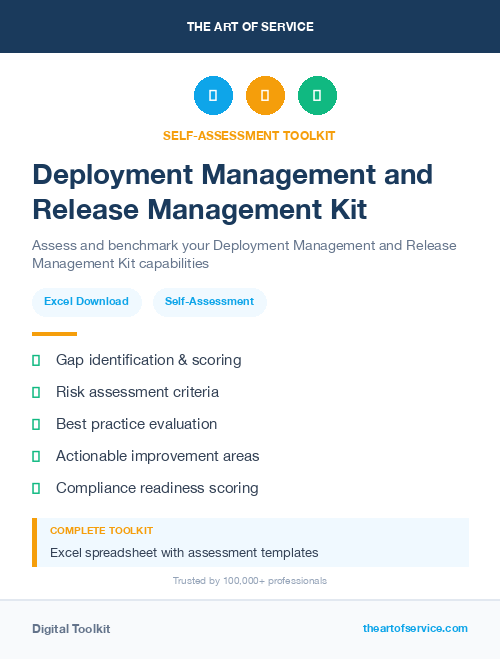The image size is (500, 659).
Task: Click the Self-Assessment pill button
Action: (210, 302)
